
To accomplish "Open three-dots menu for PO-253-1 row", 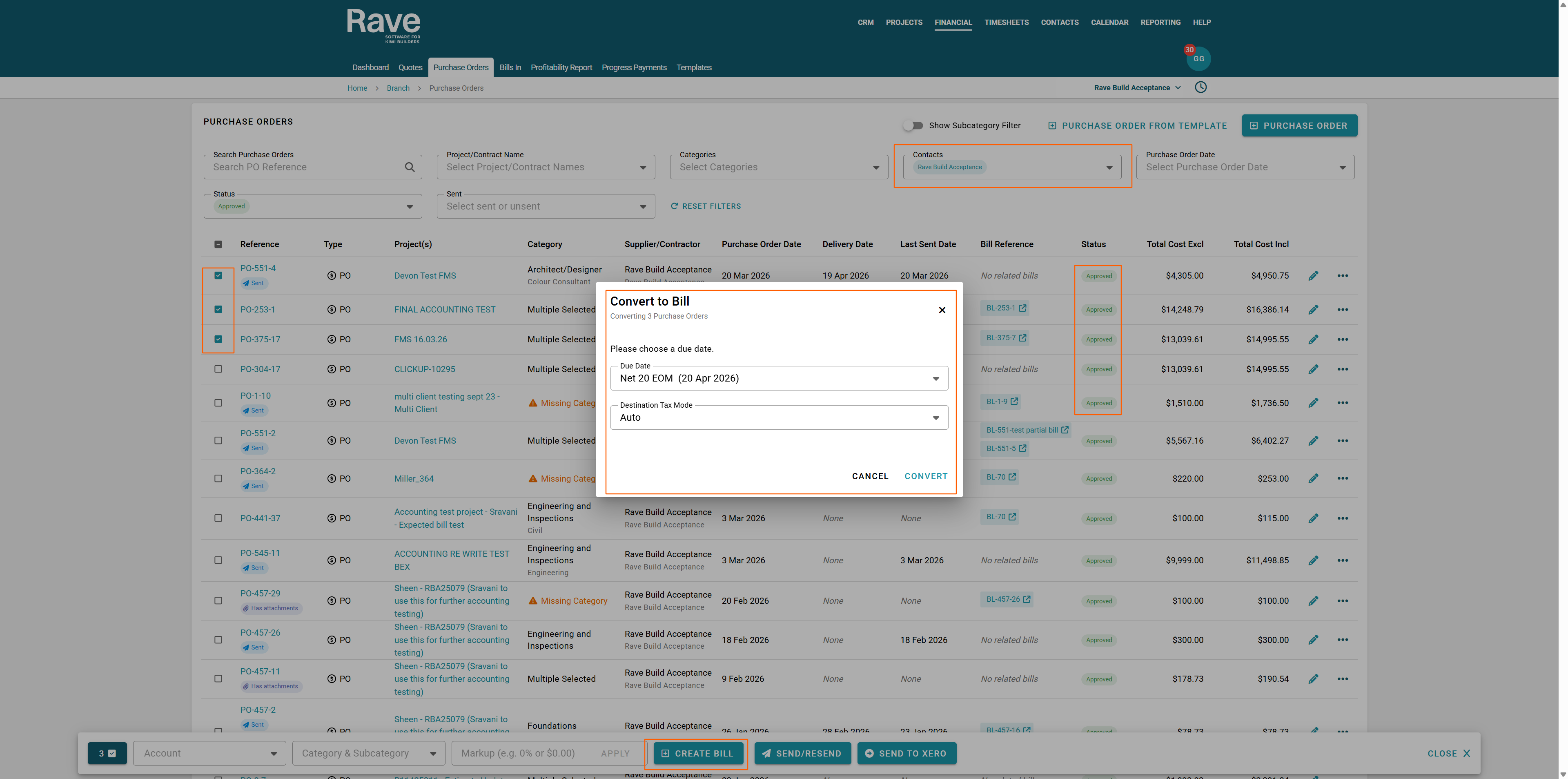I will (1342, 309).
